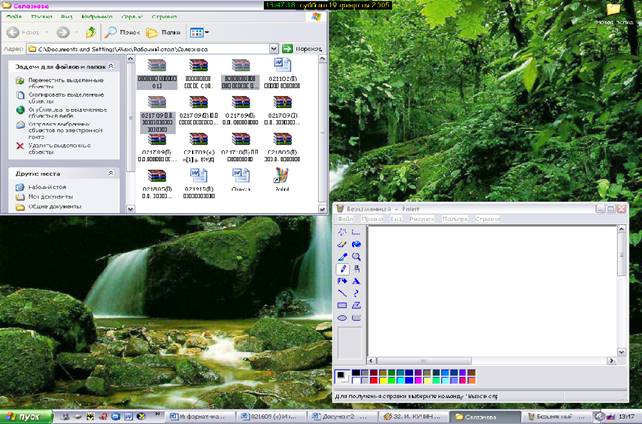Select the Text tool in Paint

click(357, 281)
